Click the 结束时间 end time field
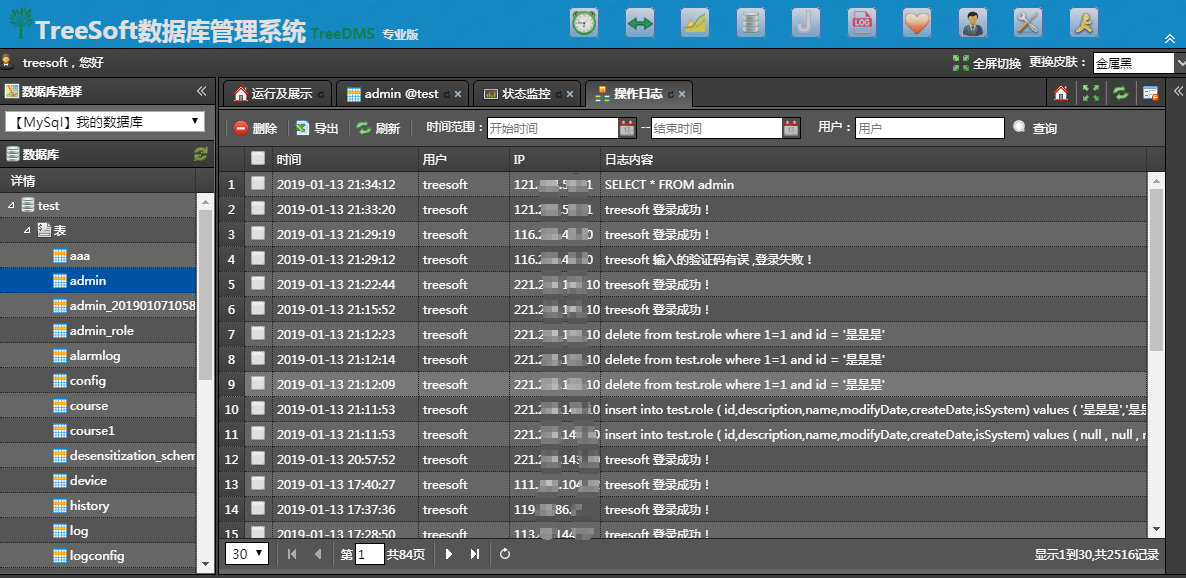 716,128
